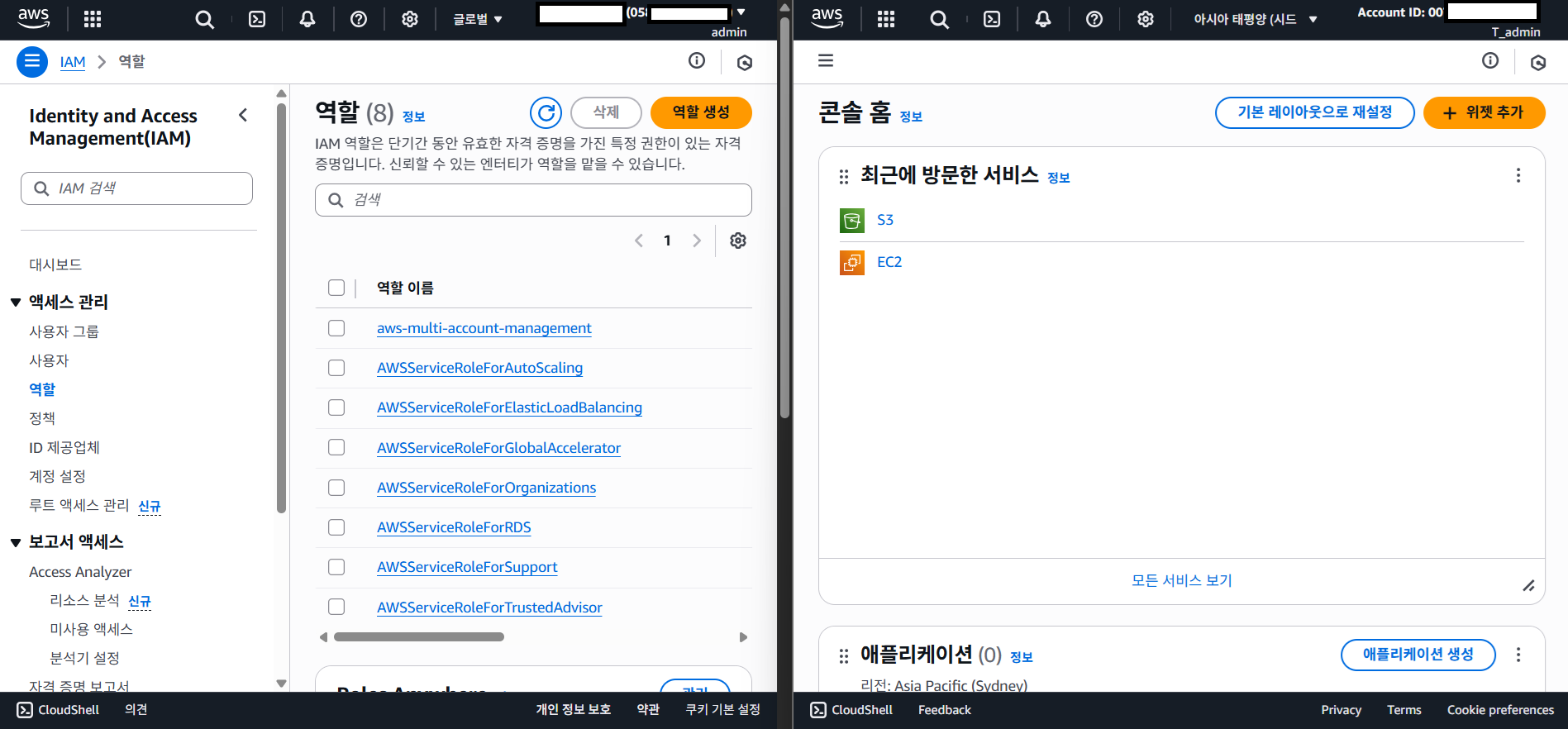This screenshot has width=1568, height=729.
Task: Open help question mark in left window
Action: 359,19
